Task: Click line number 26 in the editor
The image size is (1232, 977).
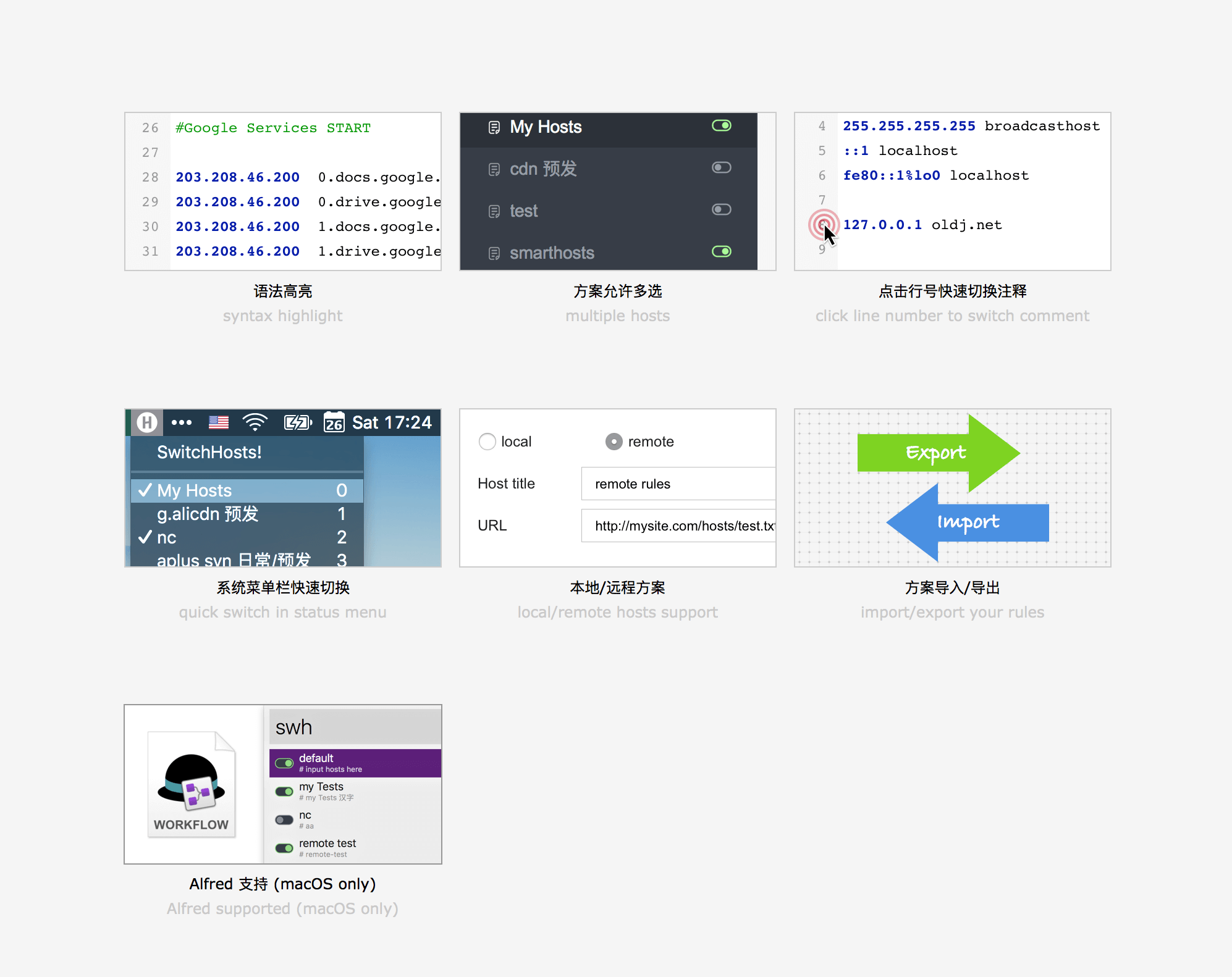Action: tap(150, 128)
